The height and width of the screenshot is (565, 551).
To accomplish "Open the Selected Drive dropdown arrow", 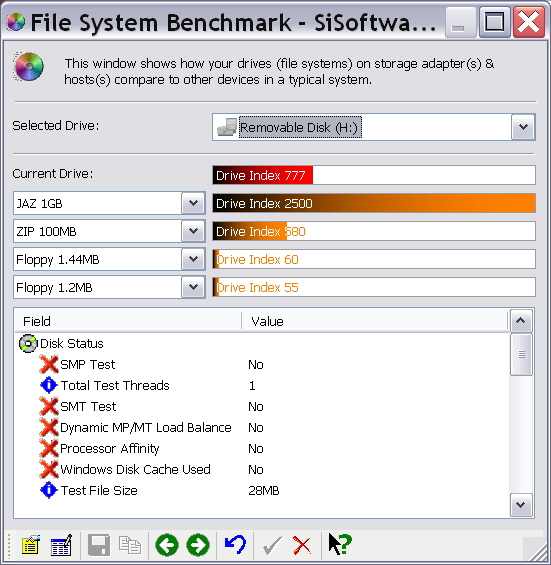I will coord(523,127).
